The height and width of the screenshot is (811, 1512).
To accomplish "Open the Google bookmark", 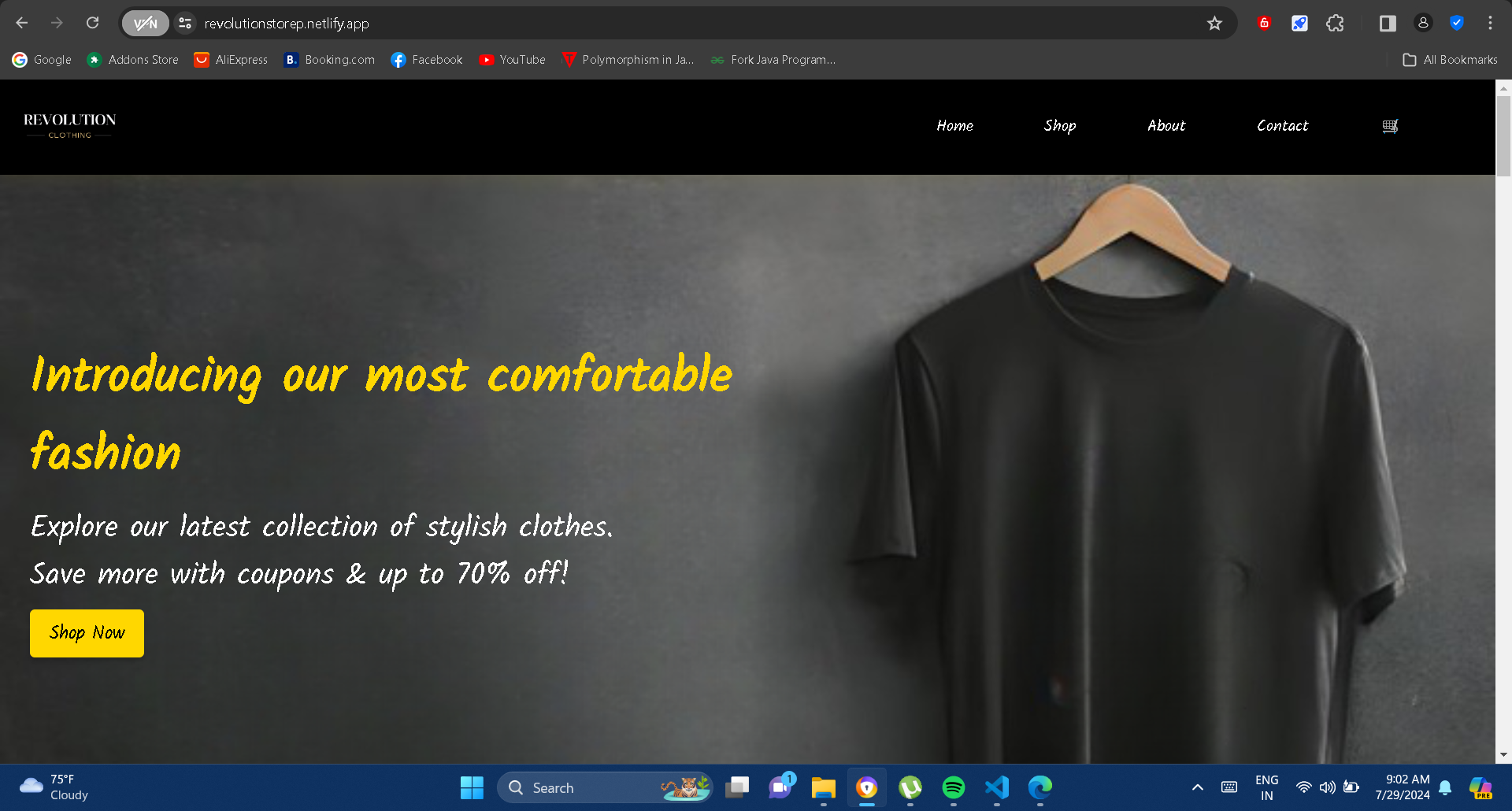I will (42, 60).
